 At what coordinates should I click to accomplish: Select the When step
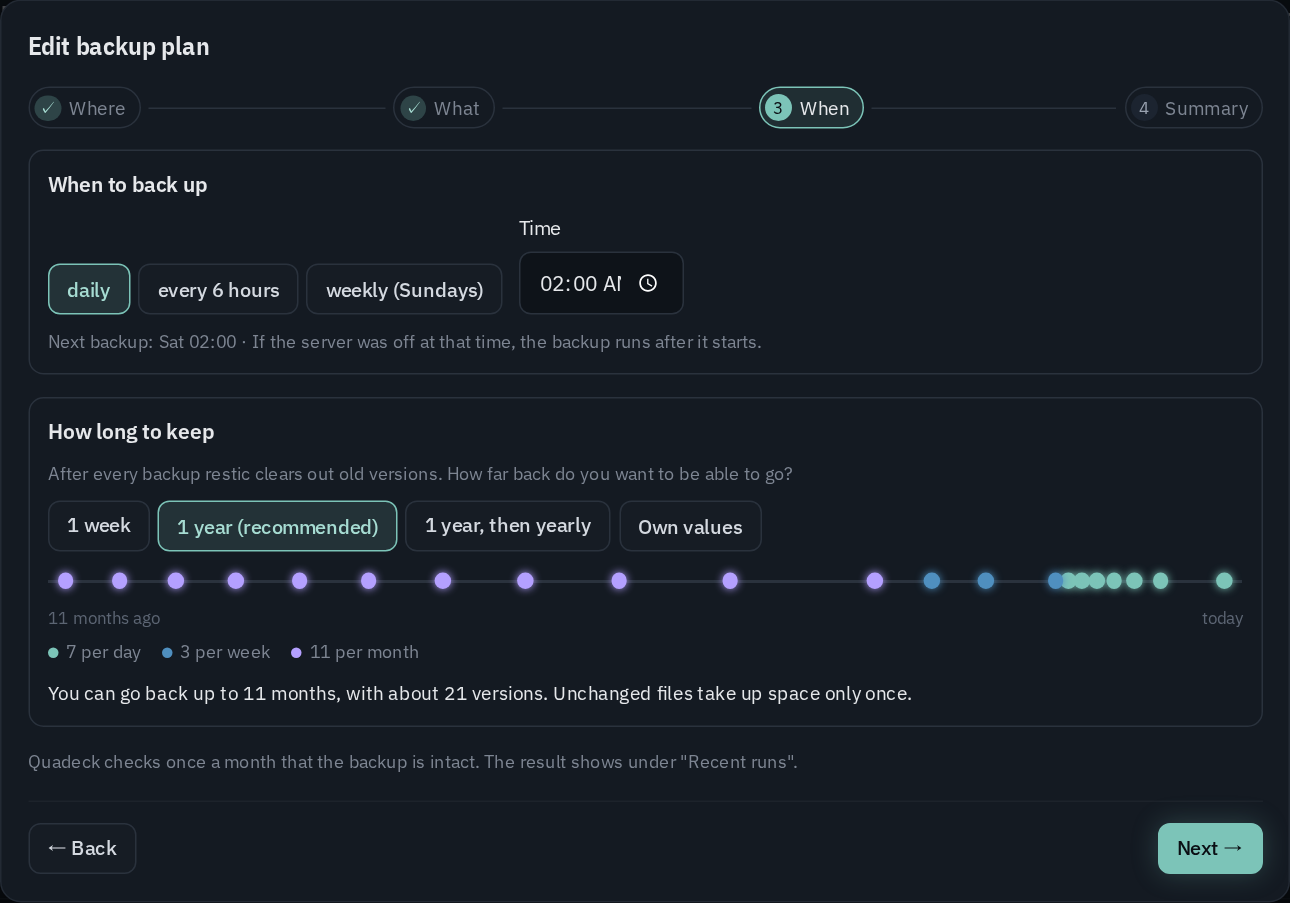coord(811,108)
